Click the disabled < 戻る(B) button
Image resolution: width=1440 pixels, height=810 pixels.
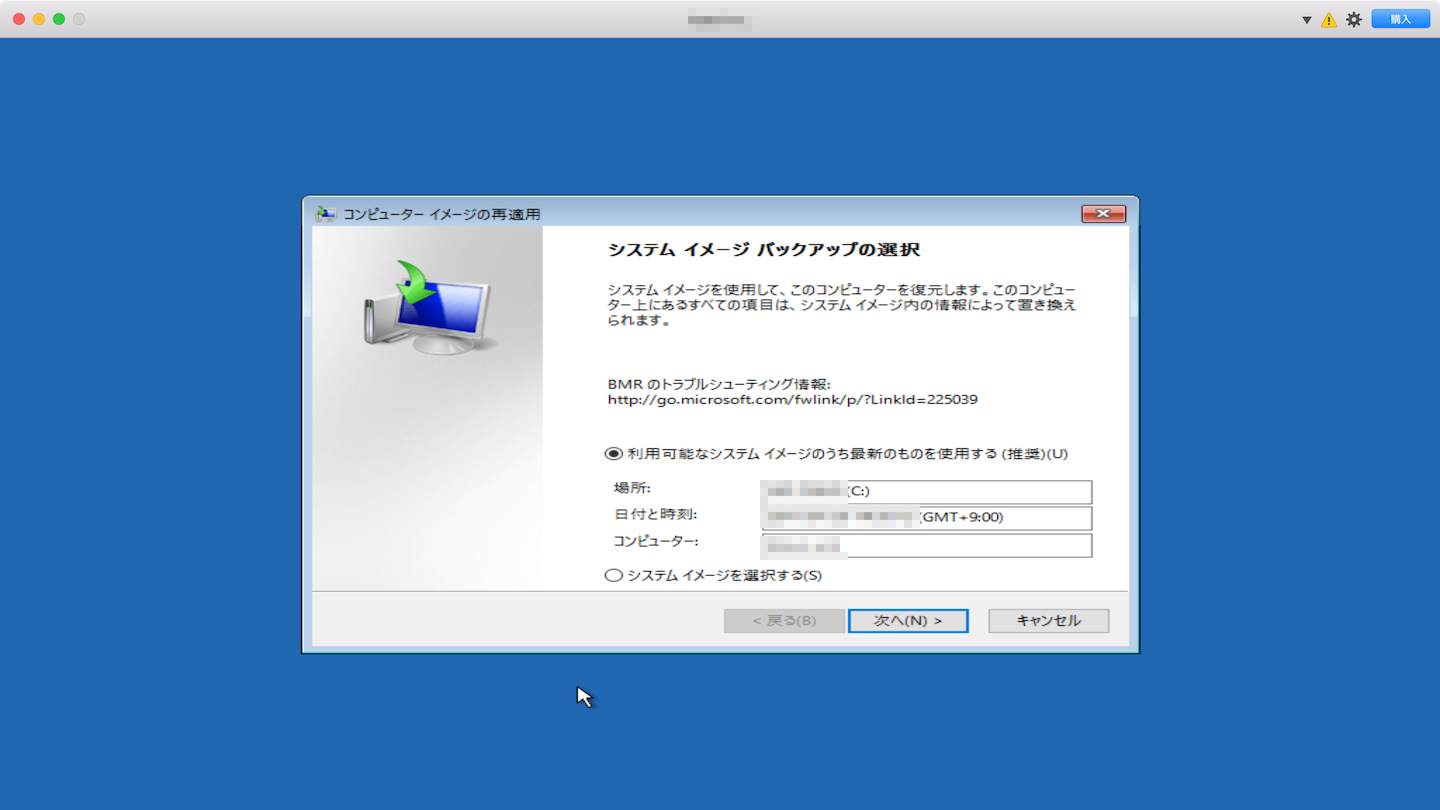784,621
